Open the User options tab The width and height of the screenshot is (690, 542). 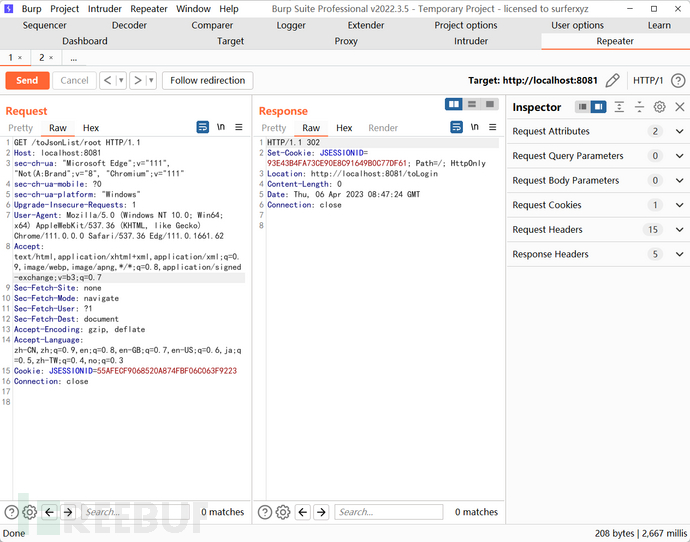point(577,26)
